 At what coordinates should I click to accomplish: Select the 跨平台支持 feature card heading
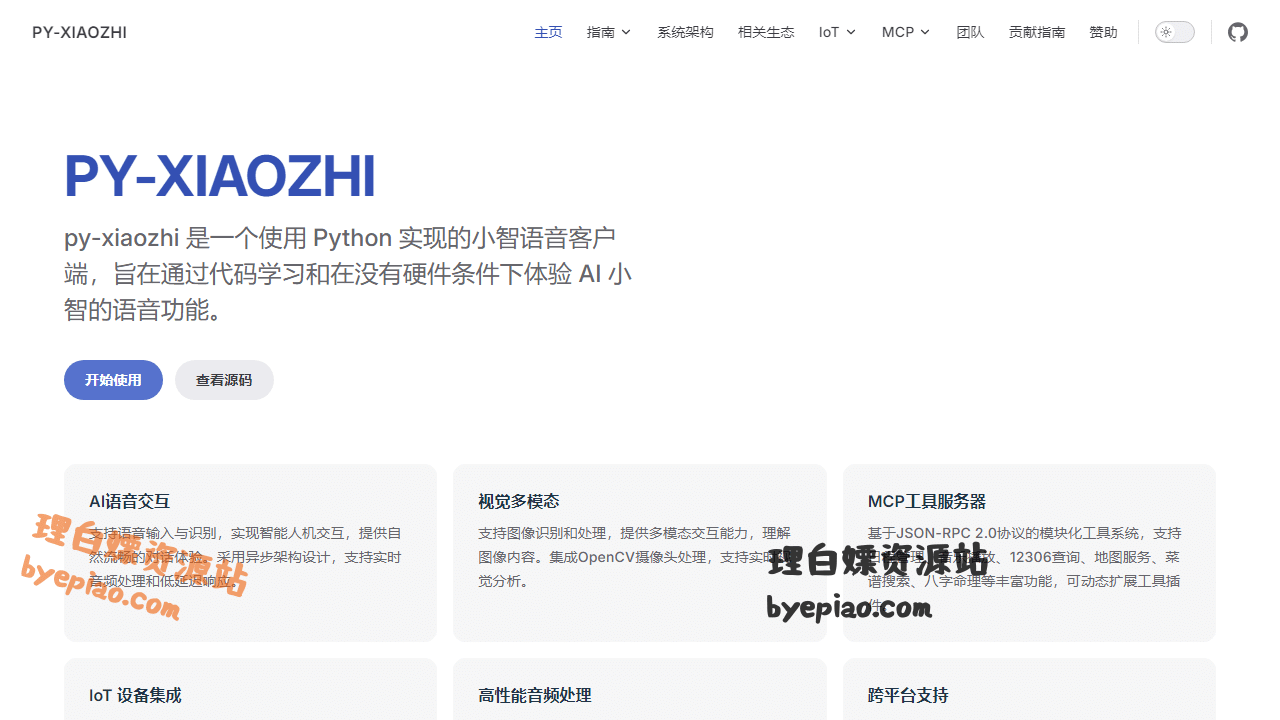(908, 695)
